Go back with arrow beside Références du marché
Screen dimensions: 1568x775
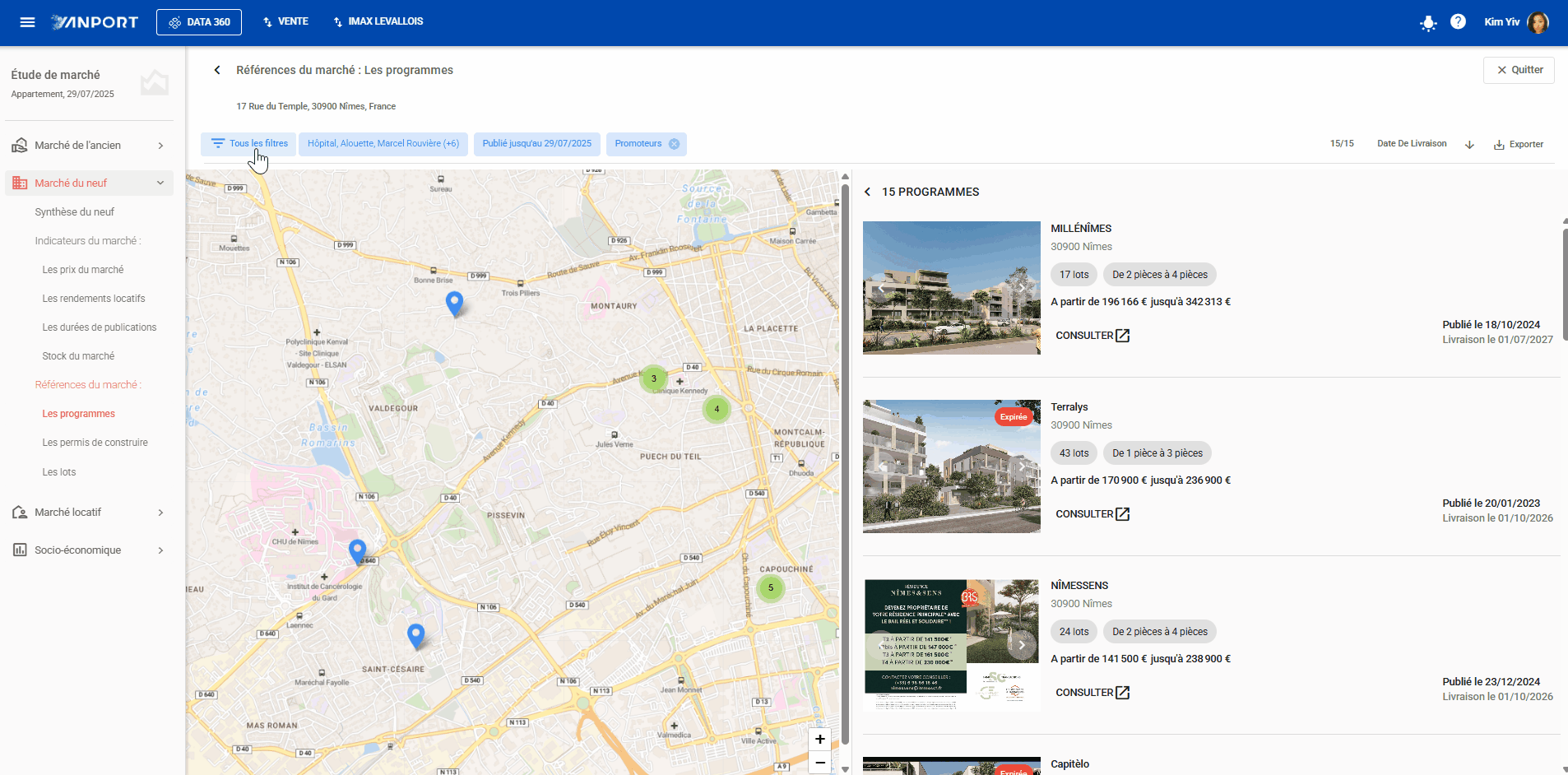(217, 70)
